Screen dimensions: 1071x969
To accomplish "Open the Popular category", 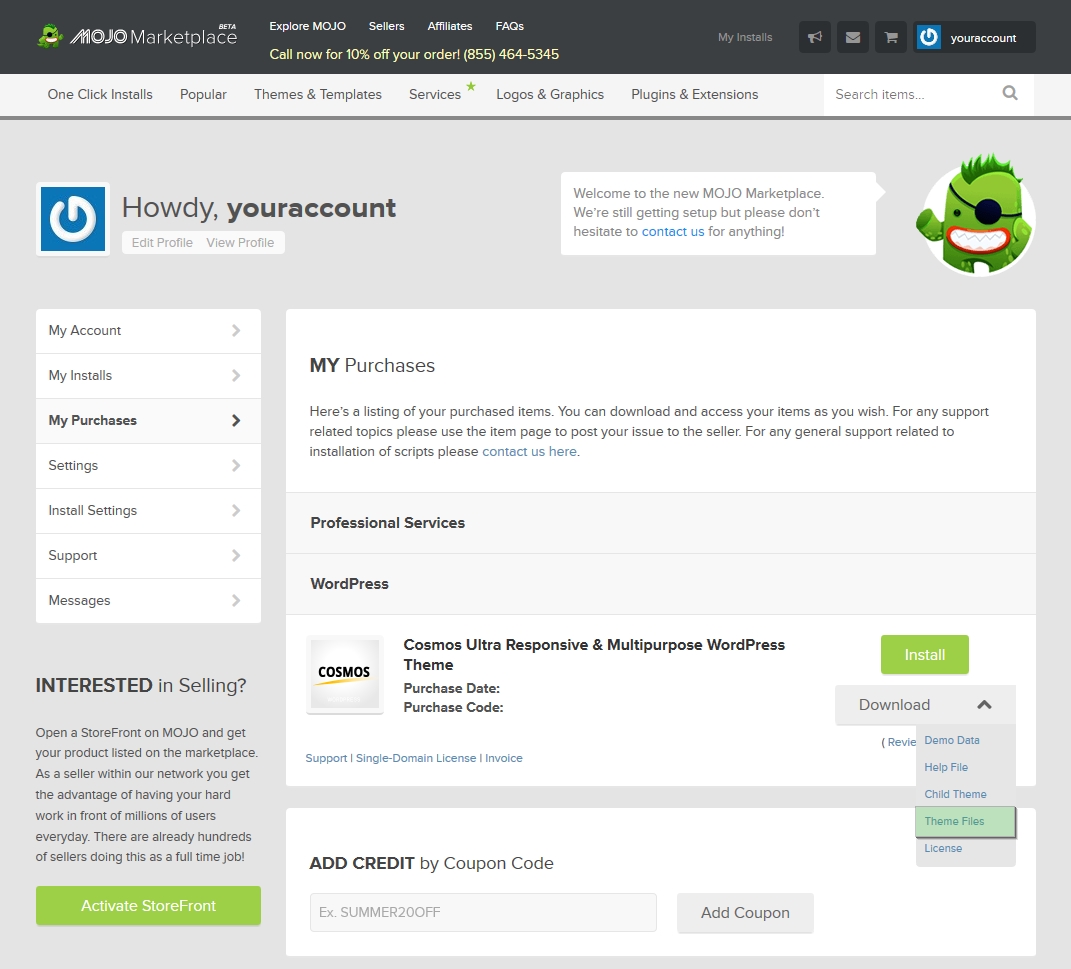I will [203, 94].
